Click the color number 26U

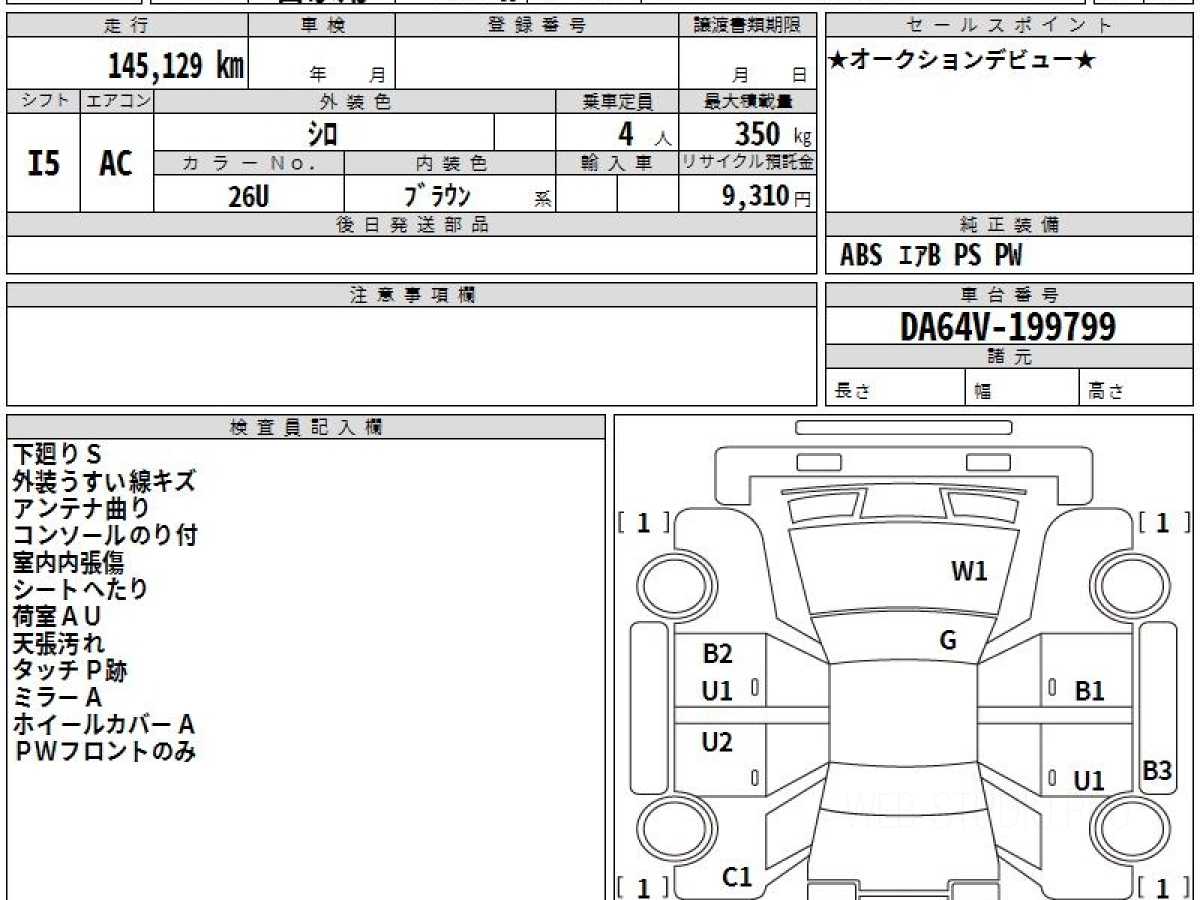[x=248, y=196]
